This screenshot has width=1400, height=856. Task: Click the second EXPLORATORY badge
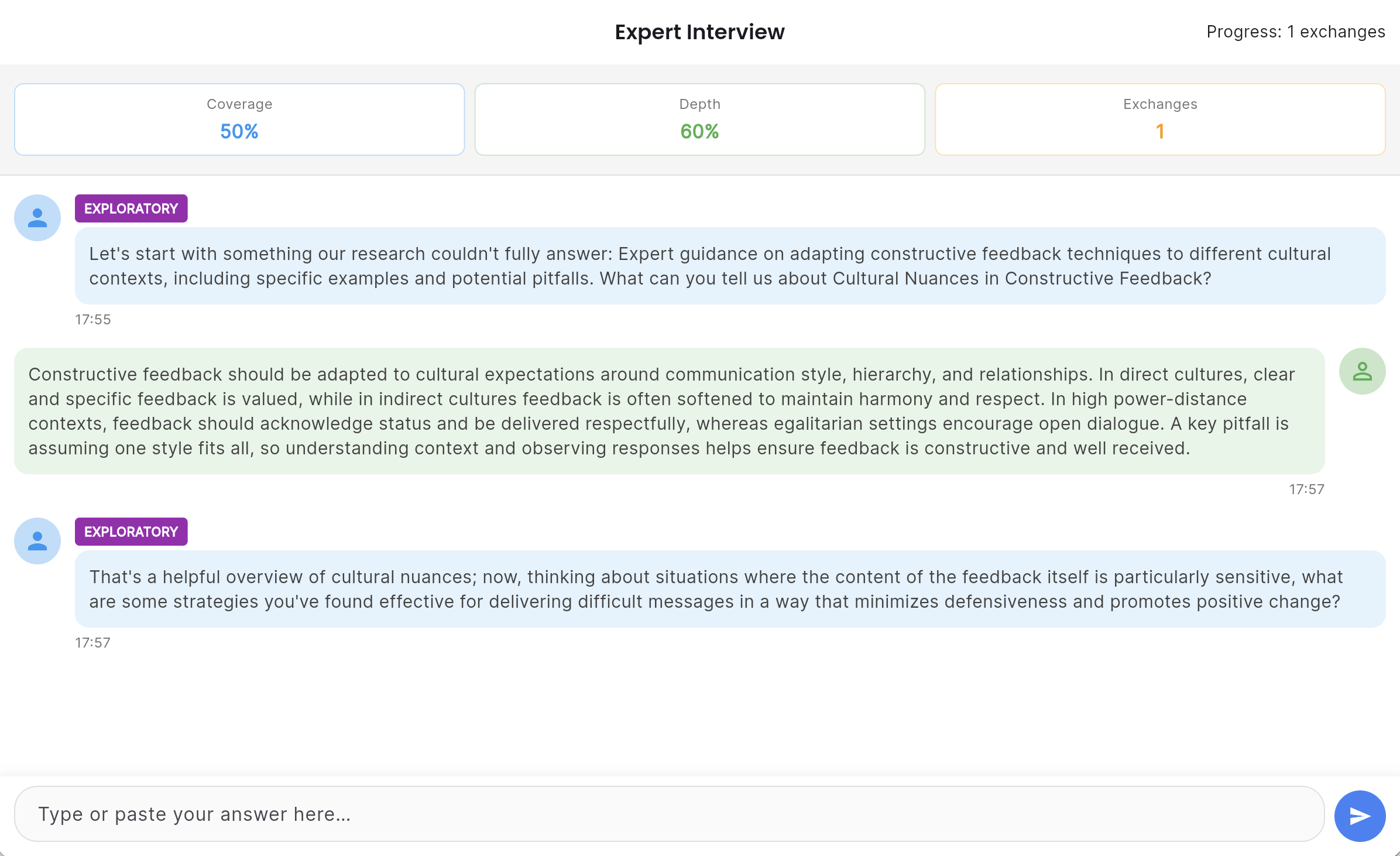pyautogui.click(x=131, y=532)
